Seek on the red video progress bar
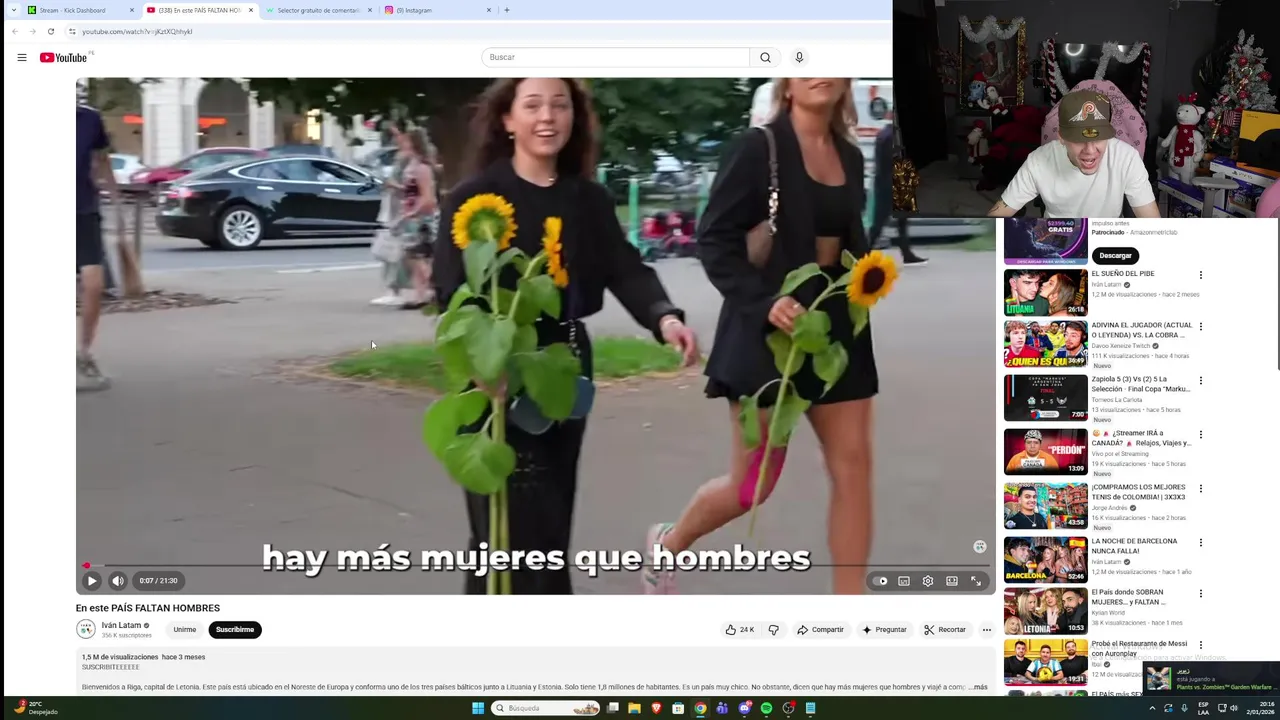The image size is (1280, 720). pyautogui.click(x=535, y=566)
